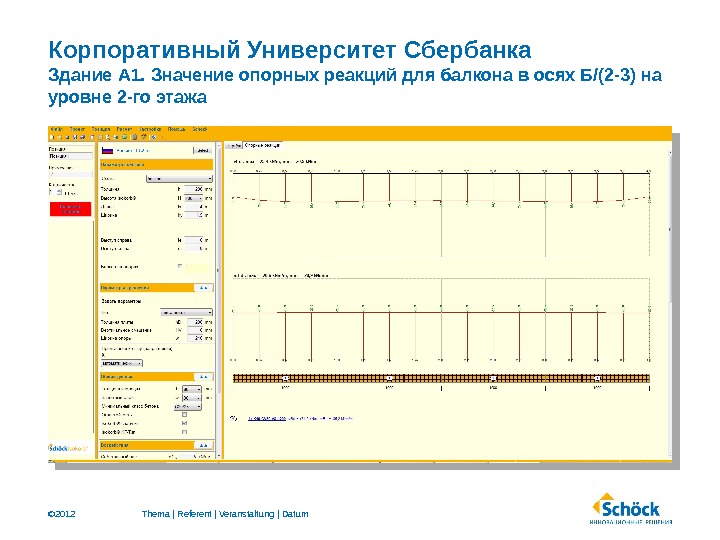Toggle the checked checkbox above Isokorb® XT

tap(184, 423)
